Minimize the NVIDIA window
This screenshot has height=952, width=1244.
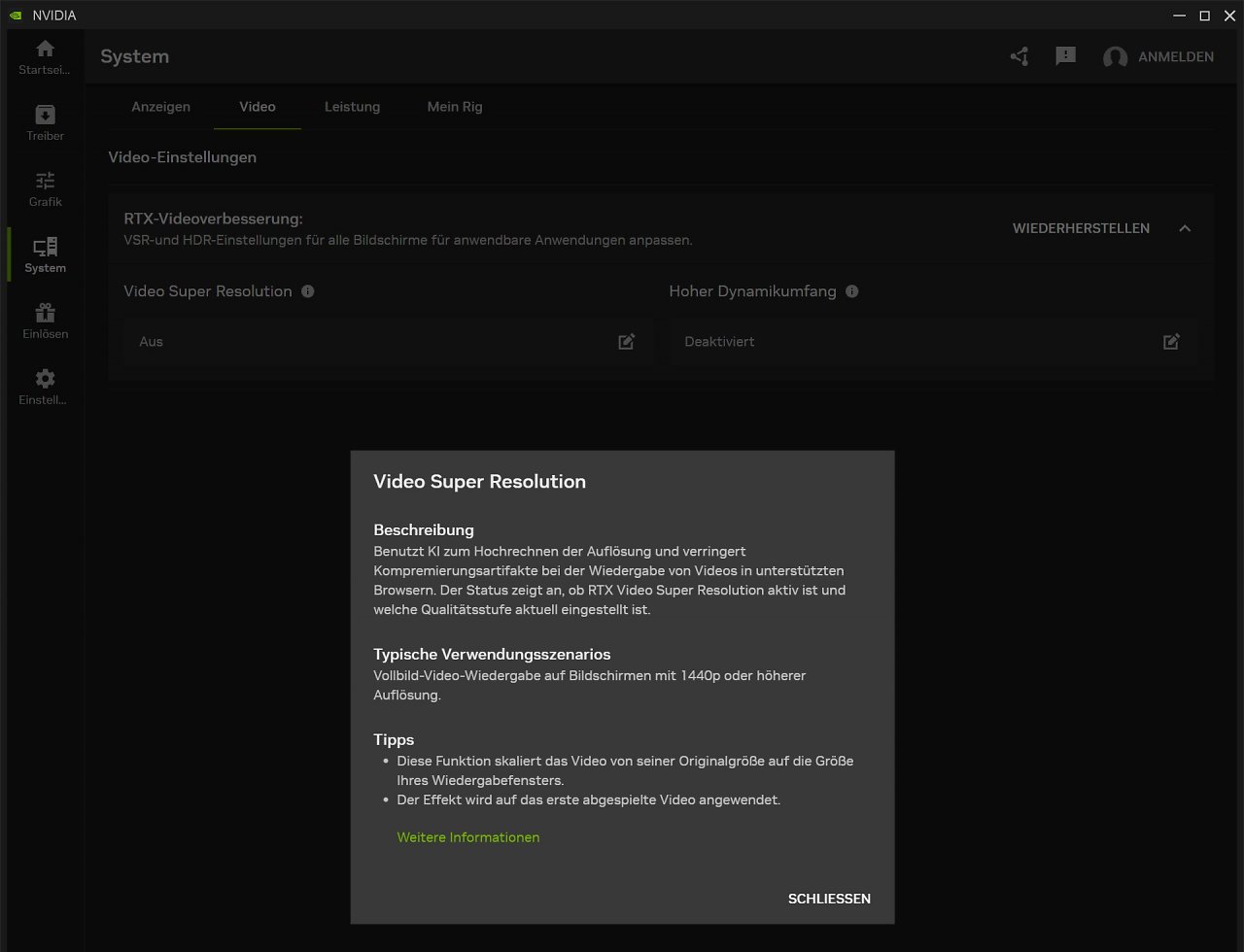[1180, 16]
